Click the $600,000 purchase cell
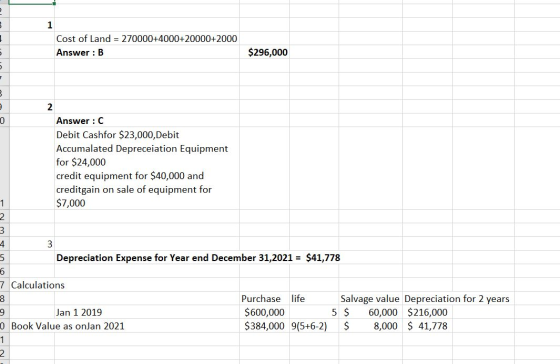Screen dimensions: 560x364 point(264,312)
